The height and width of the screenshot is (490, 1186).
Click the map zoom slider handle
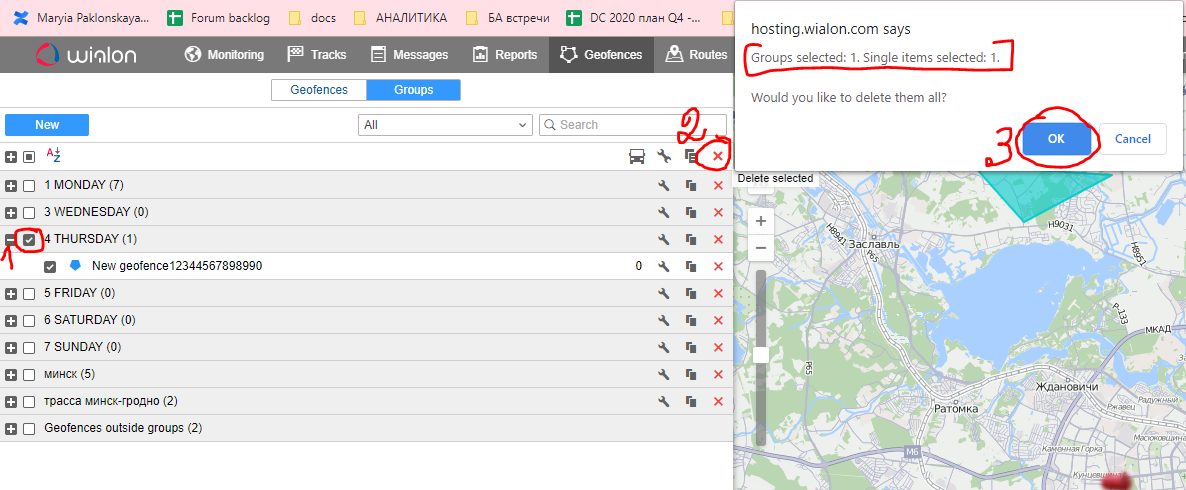pyautogui.click(x=761, y=354)
